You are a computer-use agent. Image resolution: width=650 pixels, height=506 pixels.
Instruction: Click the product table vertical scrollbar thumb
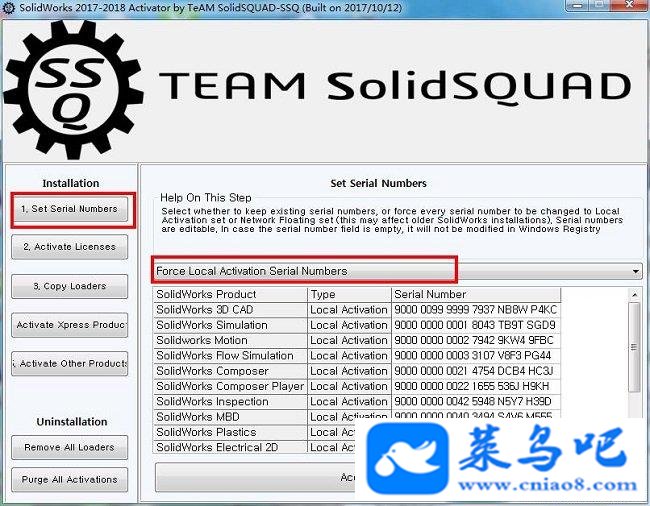tap(634, 347)
